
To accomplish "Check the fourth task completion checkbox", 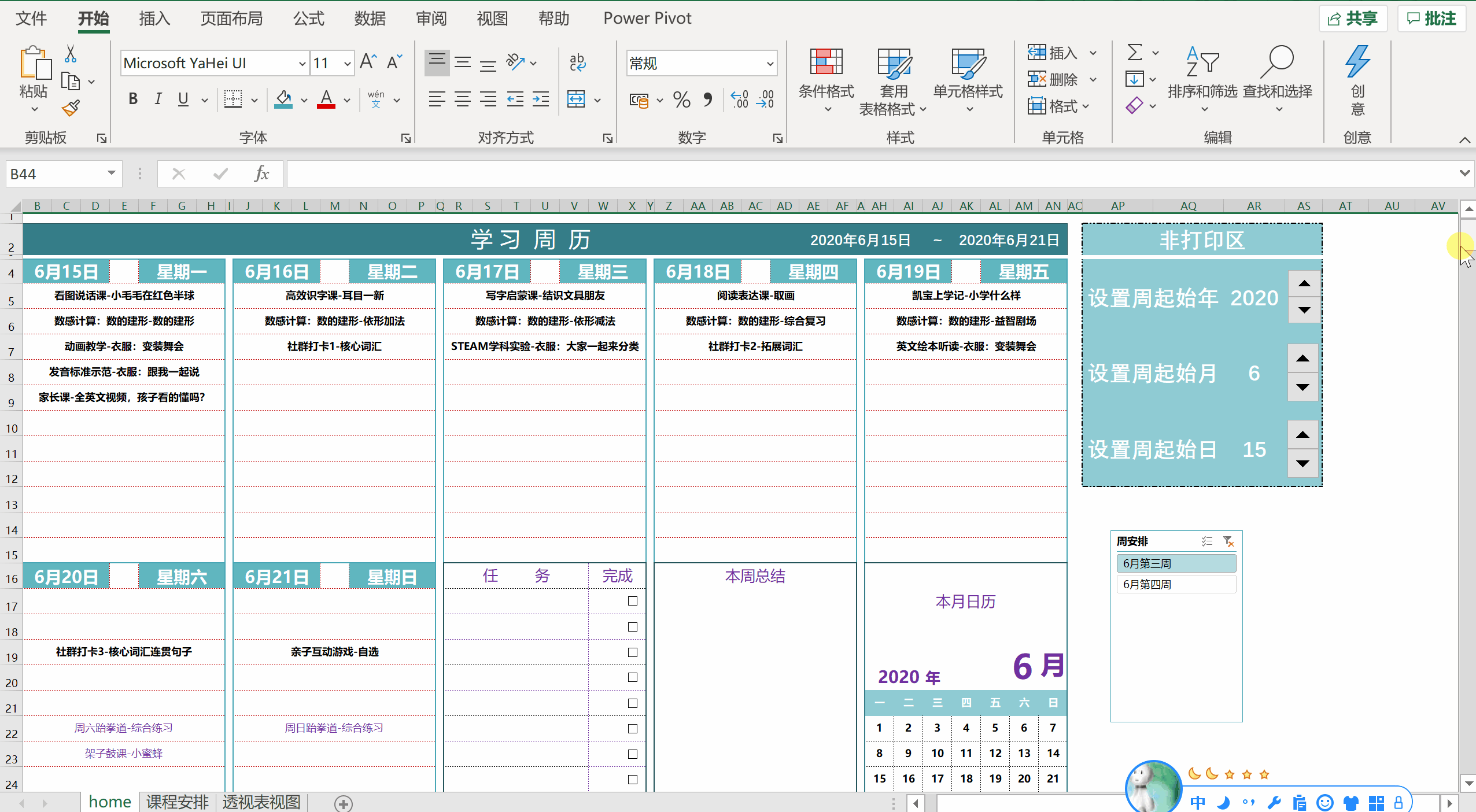I will (633, 677).
